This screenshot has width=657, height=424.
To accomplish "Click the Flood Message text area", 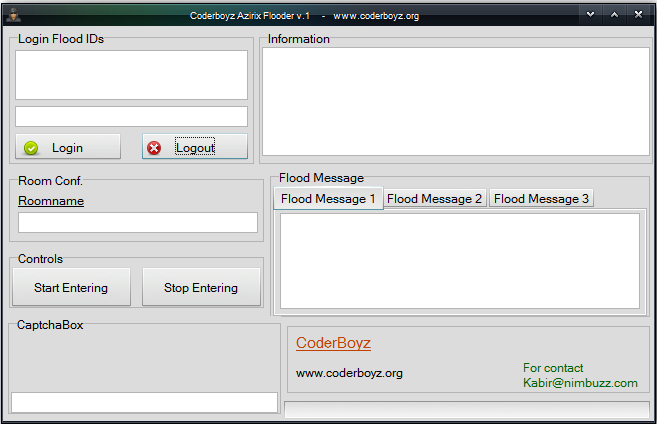I will [460, 261].
